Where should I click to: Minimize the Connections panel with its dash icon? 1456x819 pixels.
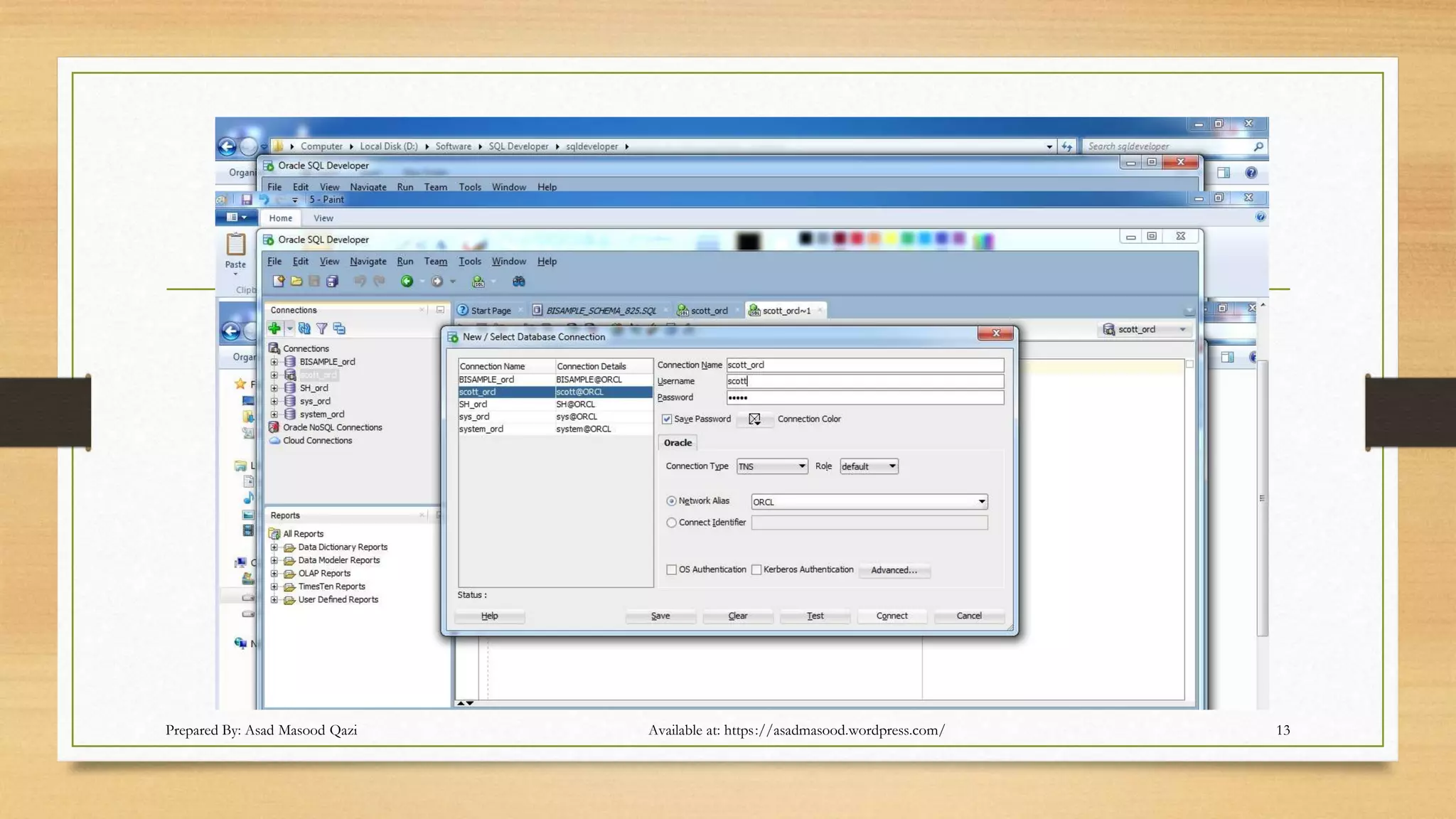440,310
